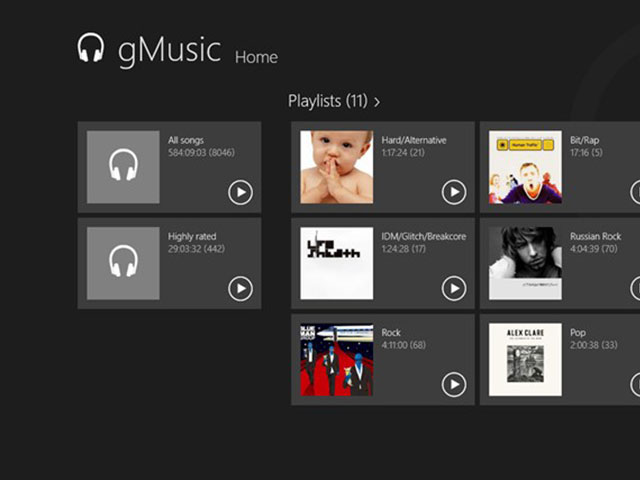Click the 584:09:03 (8046) duration text

click(x=201, y=153)
